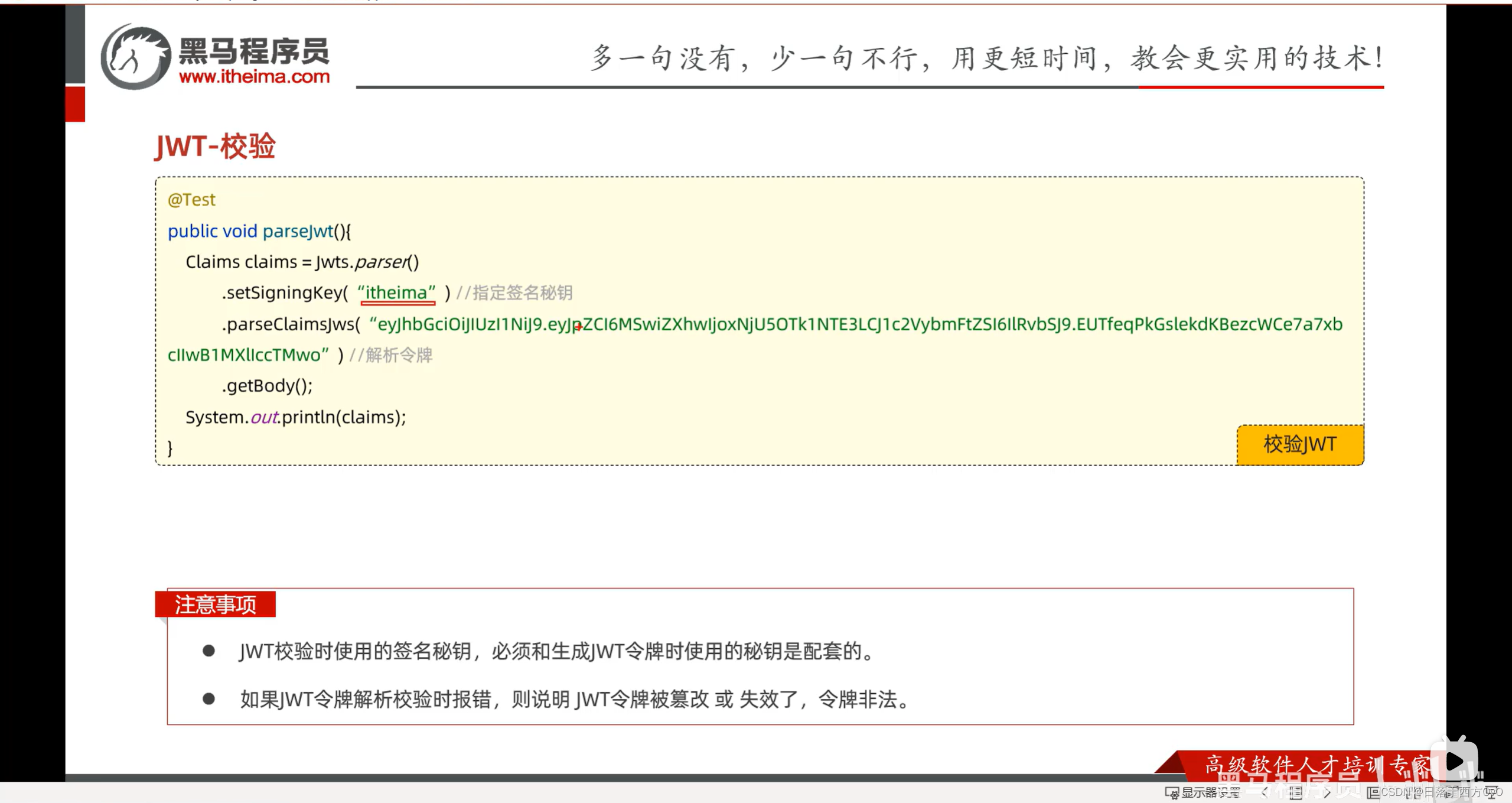Open the www.itheima.com link
Viewport: 1512px width, 803px height.
coord(254,76)
